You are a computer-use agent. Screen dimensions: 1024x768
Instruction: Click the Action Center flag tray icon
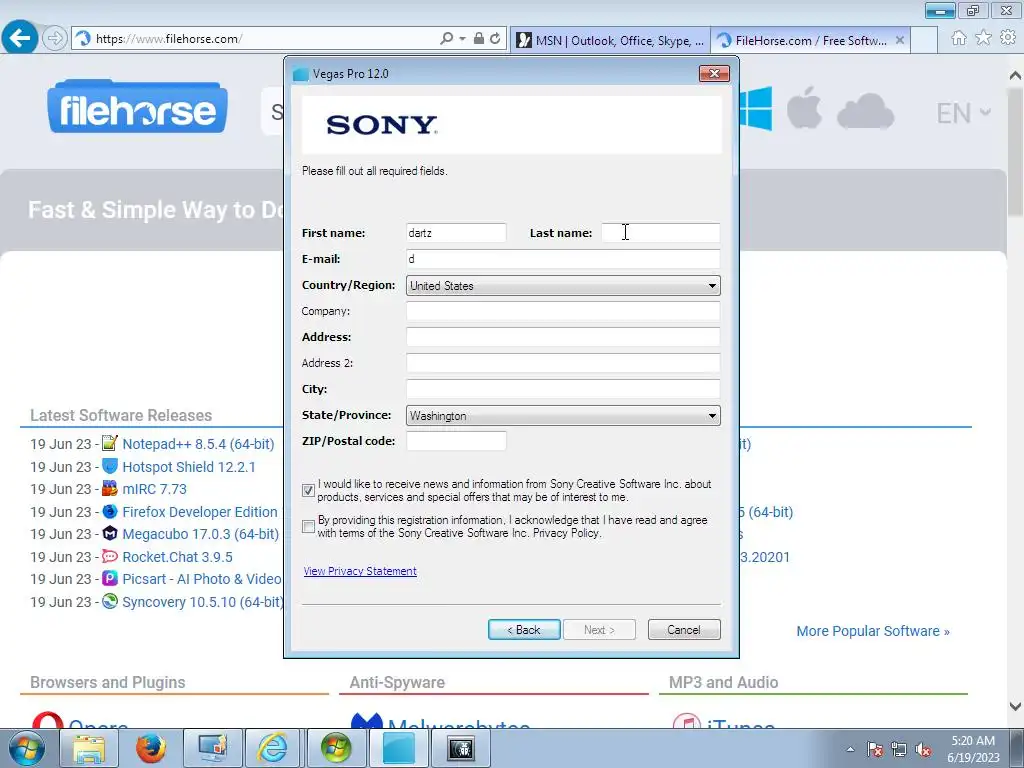[874, 749]
